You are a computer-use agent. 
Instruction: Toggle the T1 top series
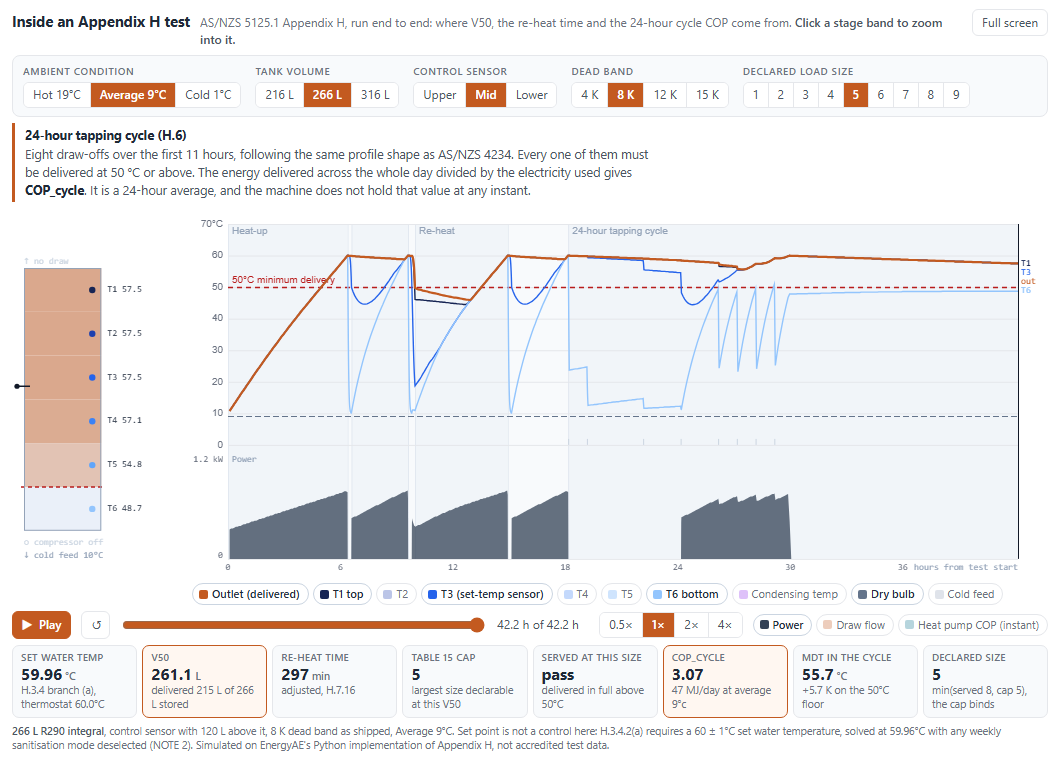(343, 595)
